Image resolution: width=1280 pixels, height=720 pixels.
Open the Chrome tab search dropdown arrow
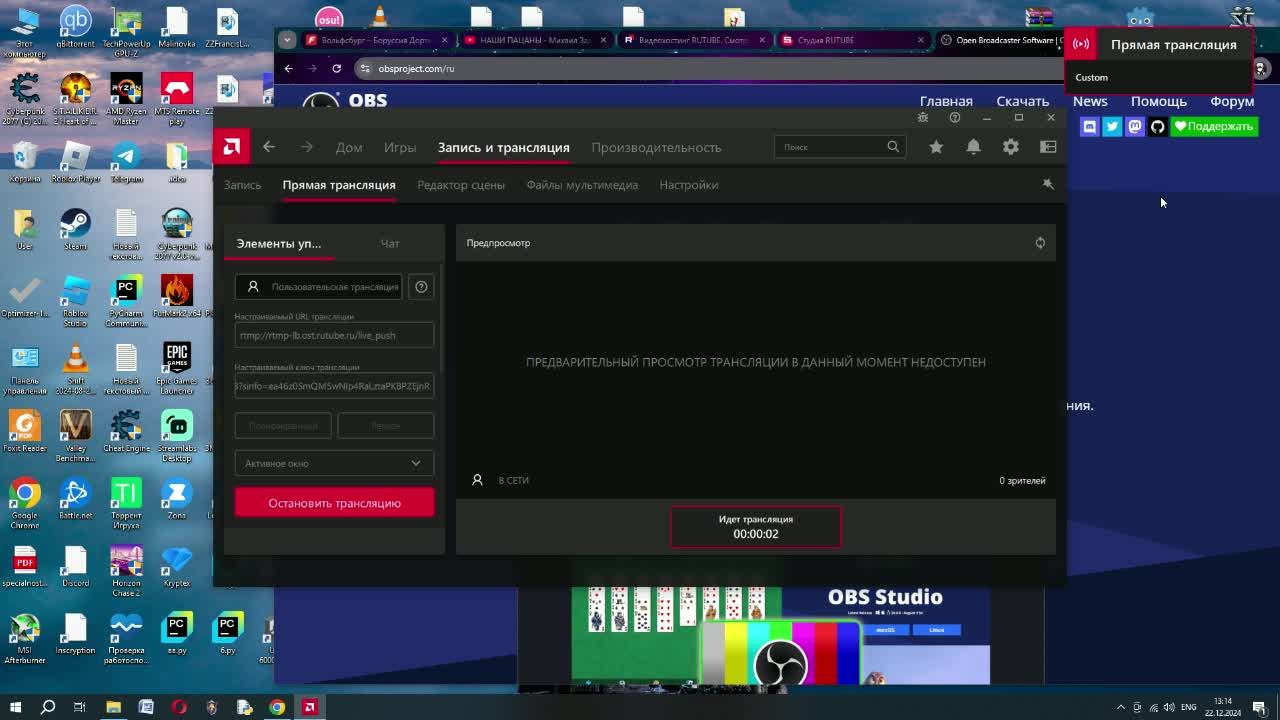click(287, 40)
